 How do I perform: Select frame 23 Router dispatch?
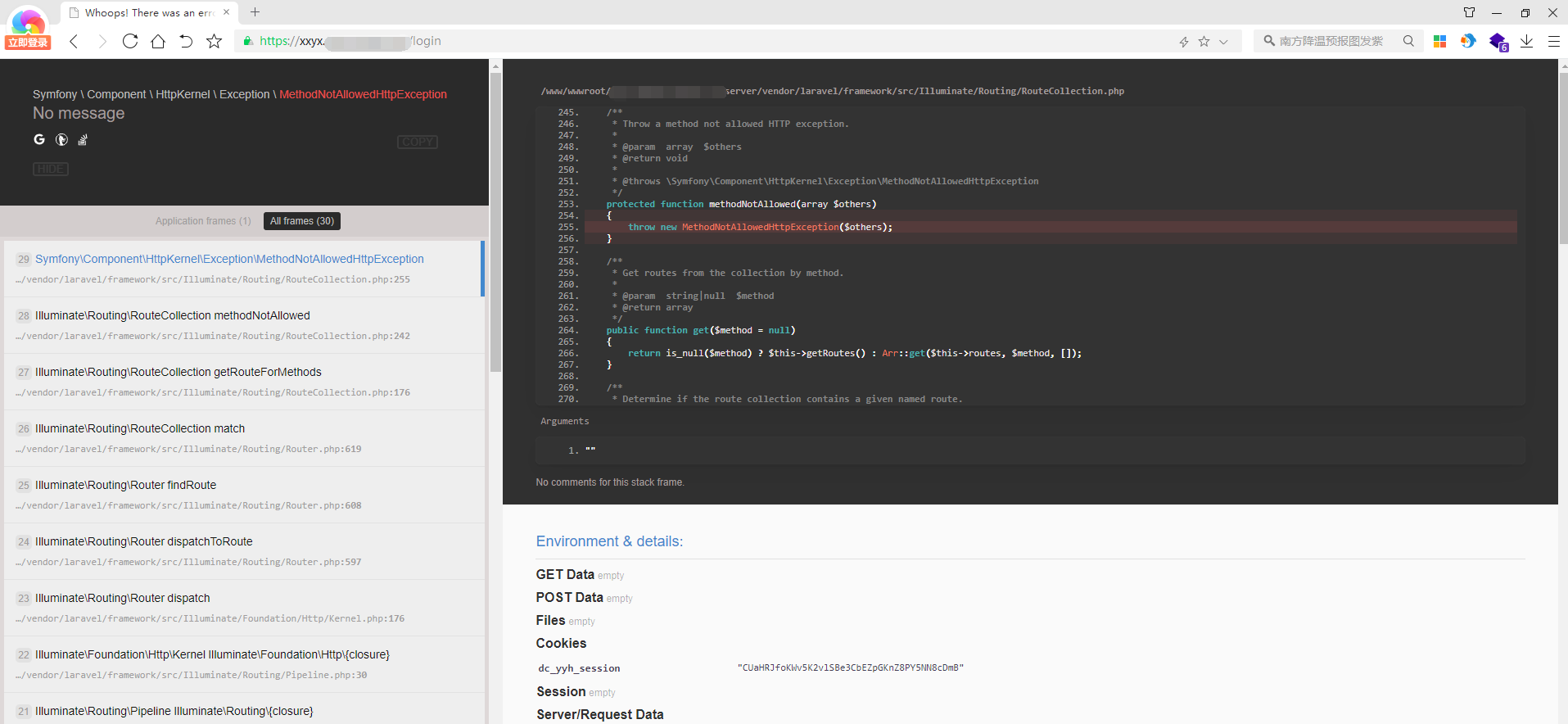pos(244,608)
